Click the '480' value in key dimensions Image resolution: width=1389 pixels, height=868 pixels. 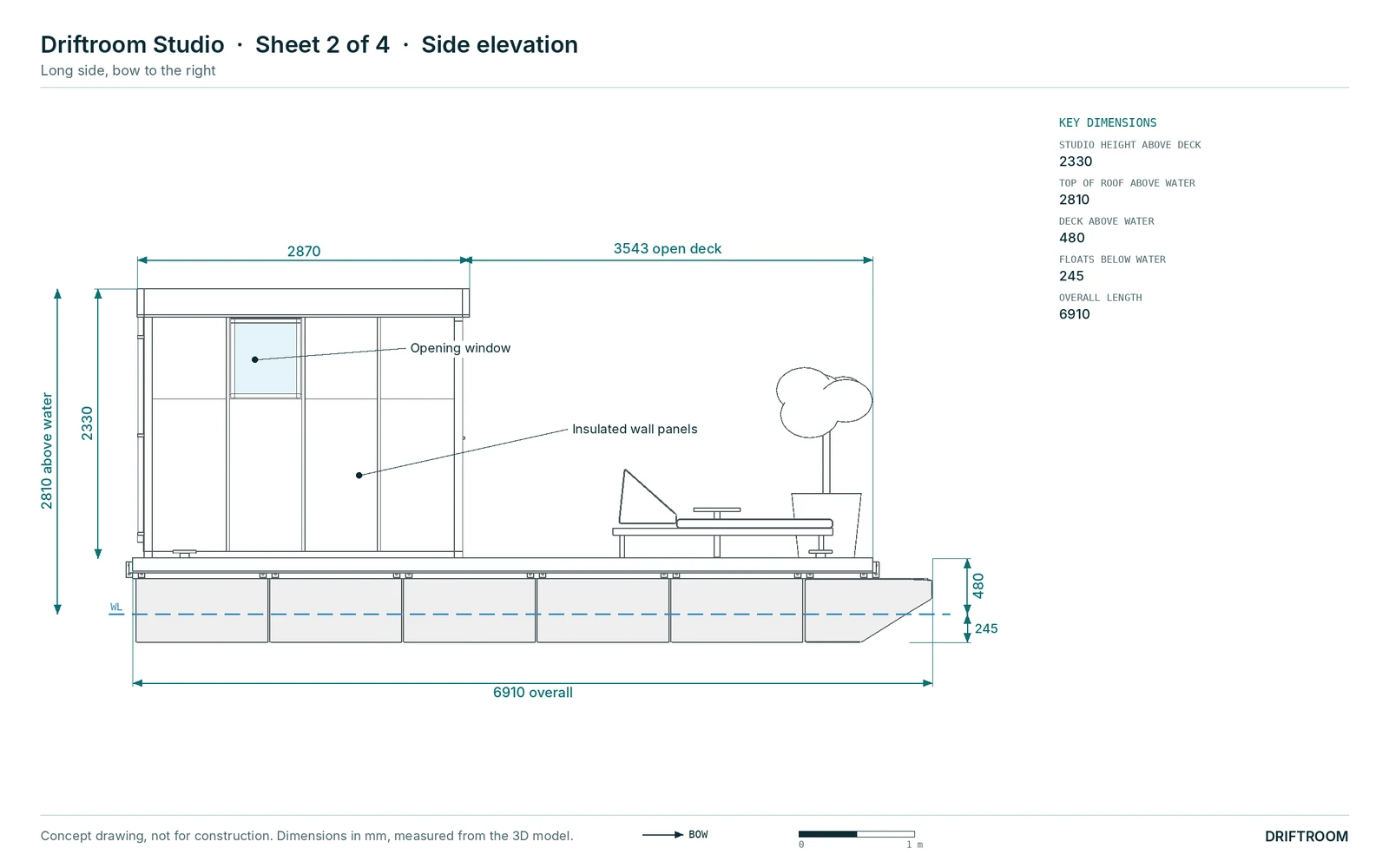pyautogui.click(x=1071, y=238)
